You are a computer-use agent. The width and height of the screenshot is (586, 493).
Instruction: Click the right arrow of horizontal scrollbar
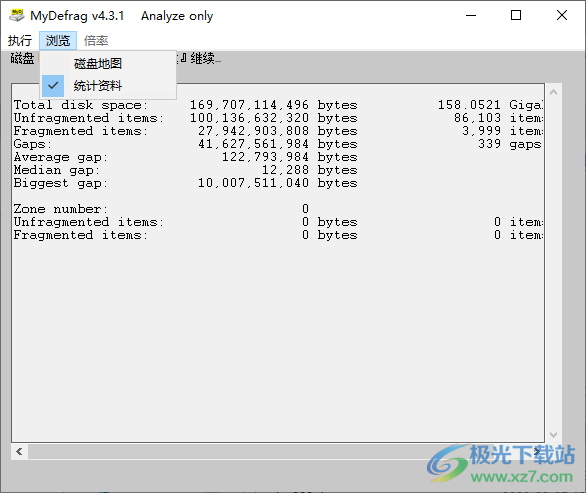click(537, 452)
